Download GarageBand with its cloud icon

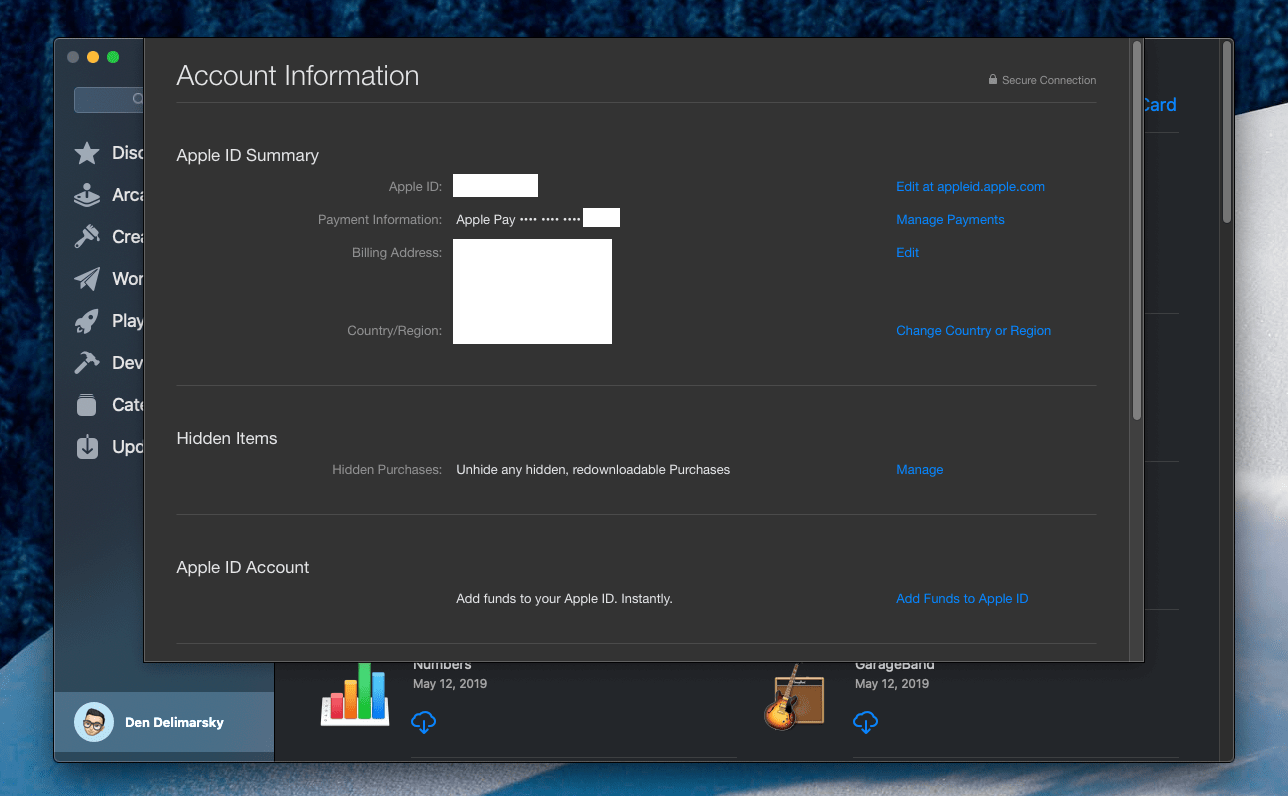[866, 722]
